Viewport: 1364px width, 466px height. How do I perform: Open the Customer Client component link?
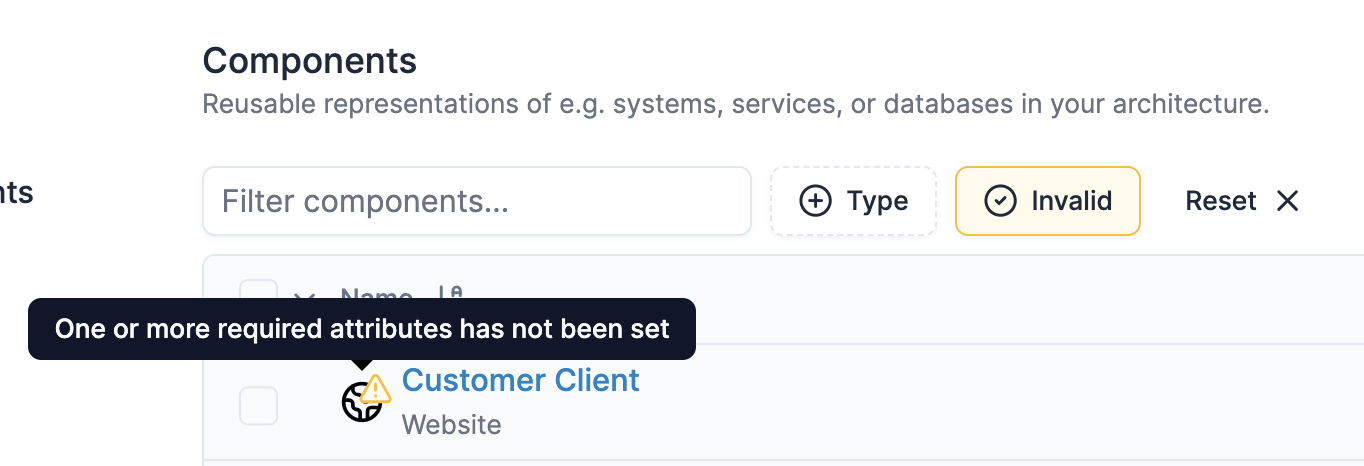tap(521, 380)
